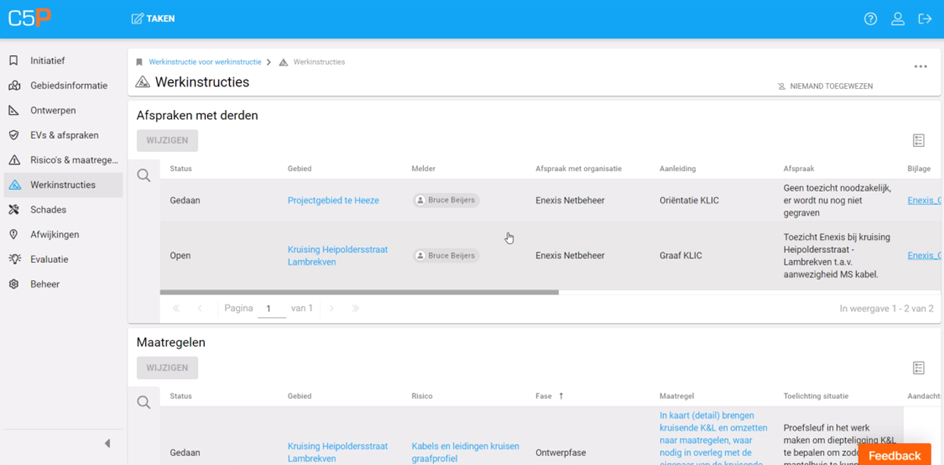Go to Schades in the sidebar
944x465 pixels.
[48, 210]
